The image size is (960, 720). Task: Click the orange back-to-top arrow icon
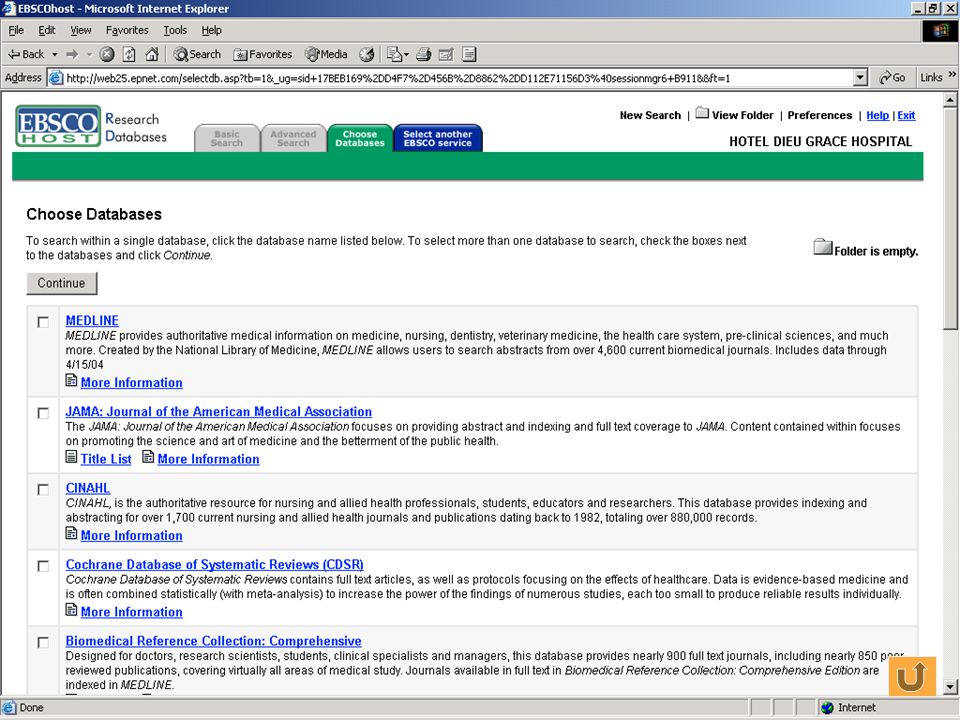pyautogui.click(x=912, y=676)
